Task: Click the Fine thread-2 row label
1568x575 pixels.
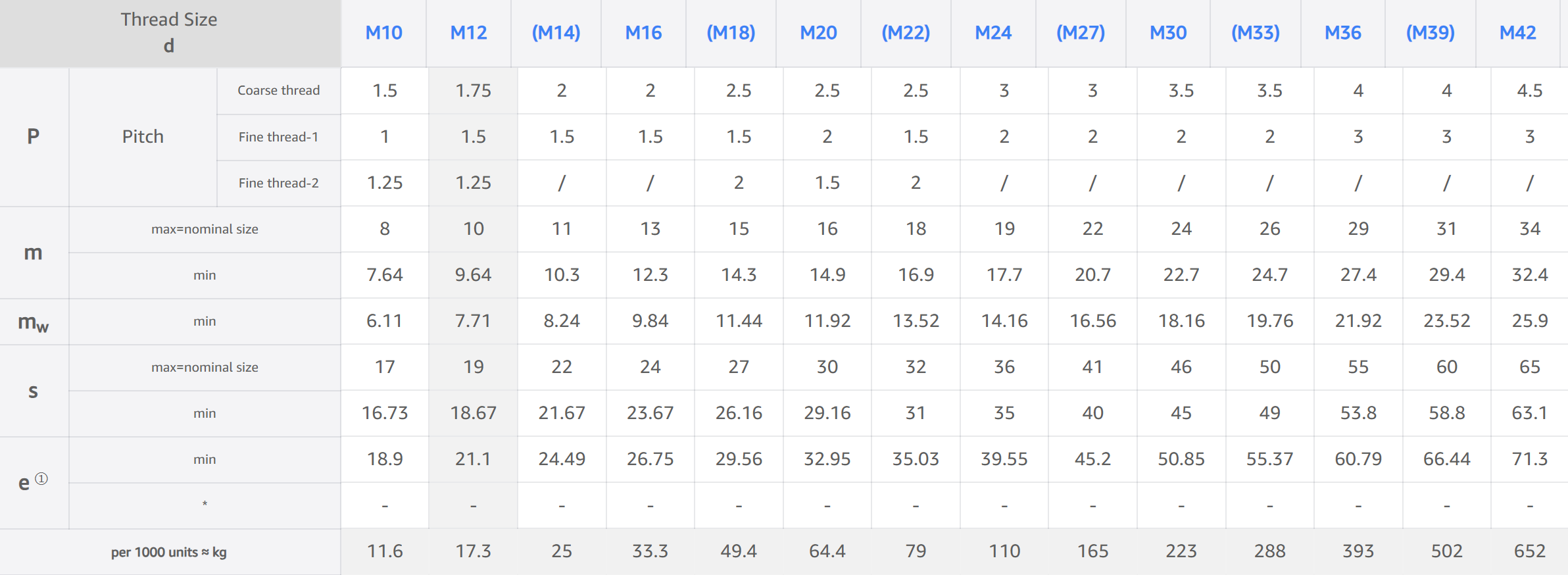Action: (x=278, y=183)
